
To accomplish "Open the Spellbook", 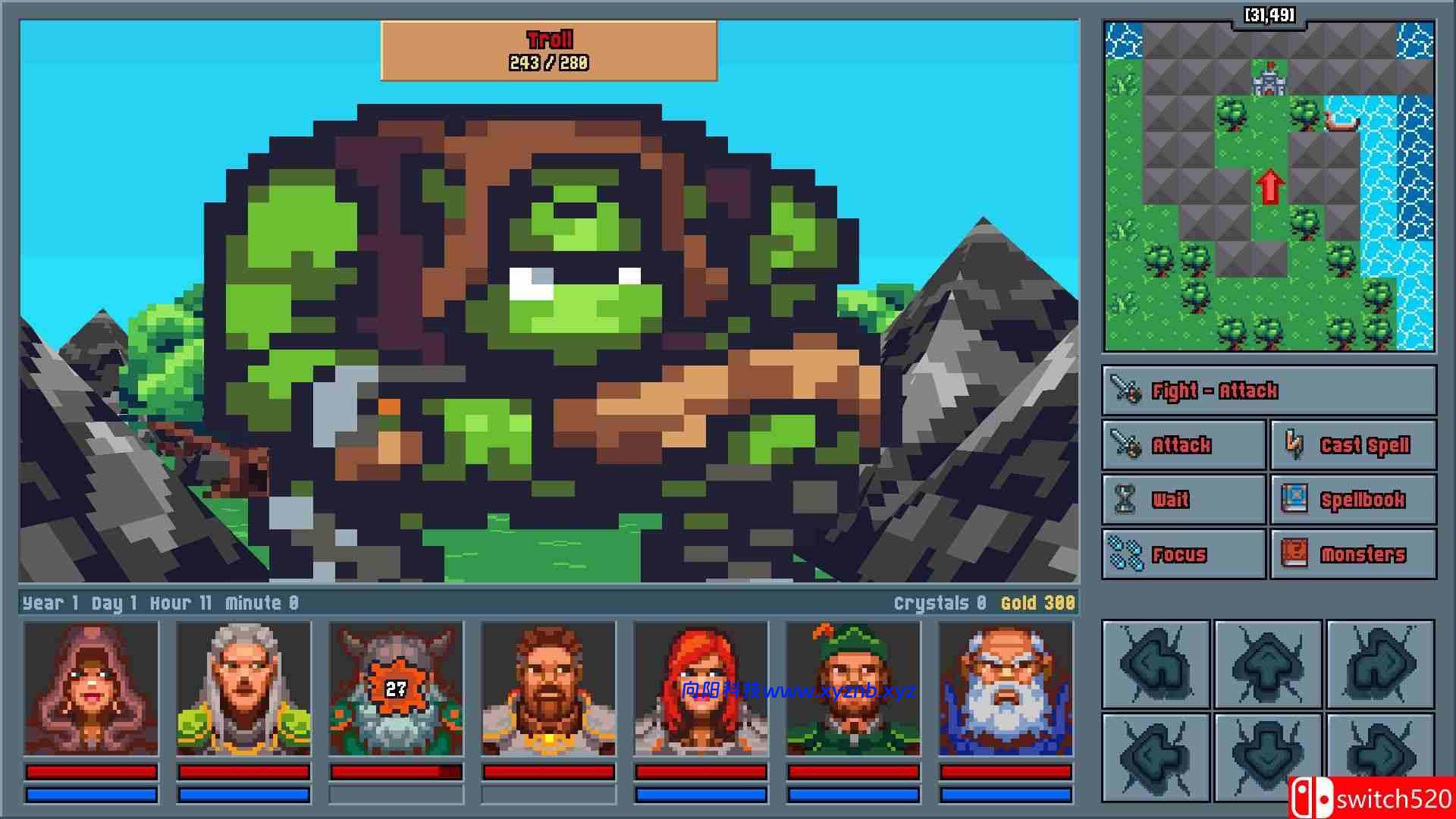I will [x=1353, y=500].
